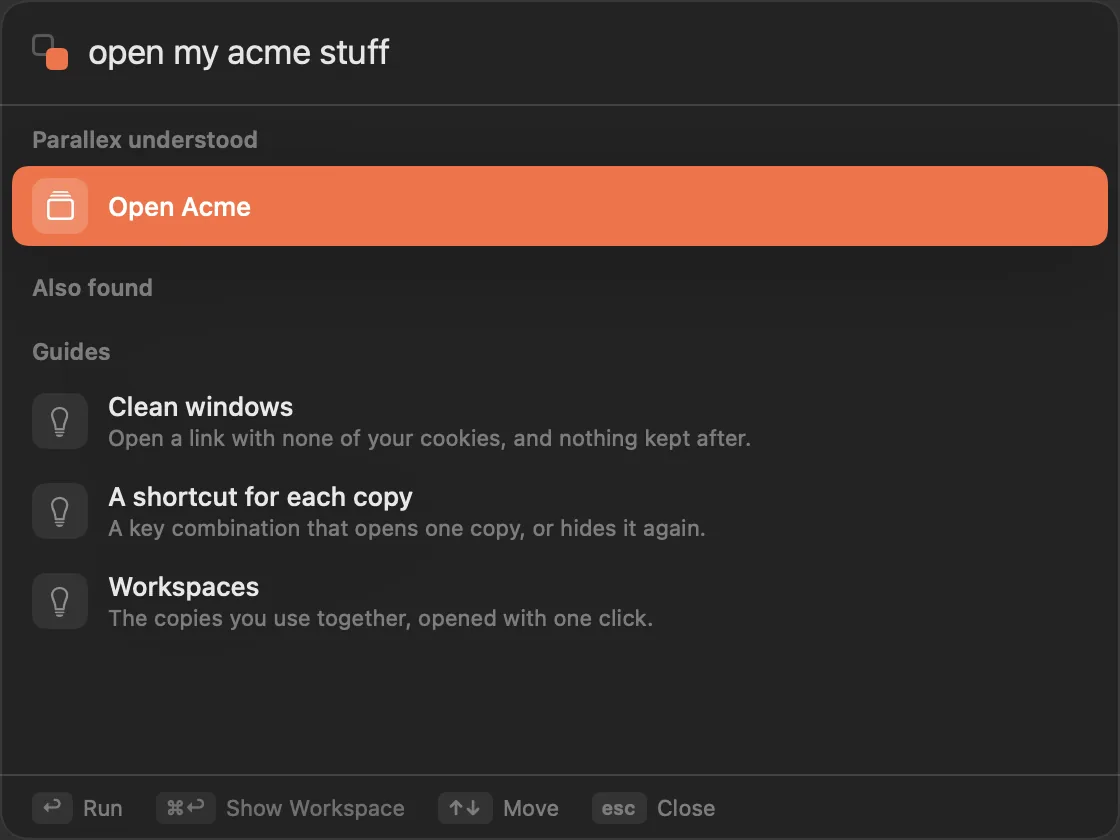Screen dimensions: 1120x840
Task: Click the "Guides" section heading
Action: [x=71, y=351]
